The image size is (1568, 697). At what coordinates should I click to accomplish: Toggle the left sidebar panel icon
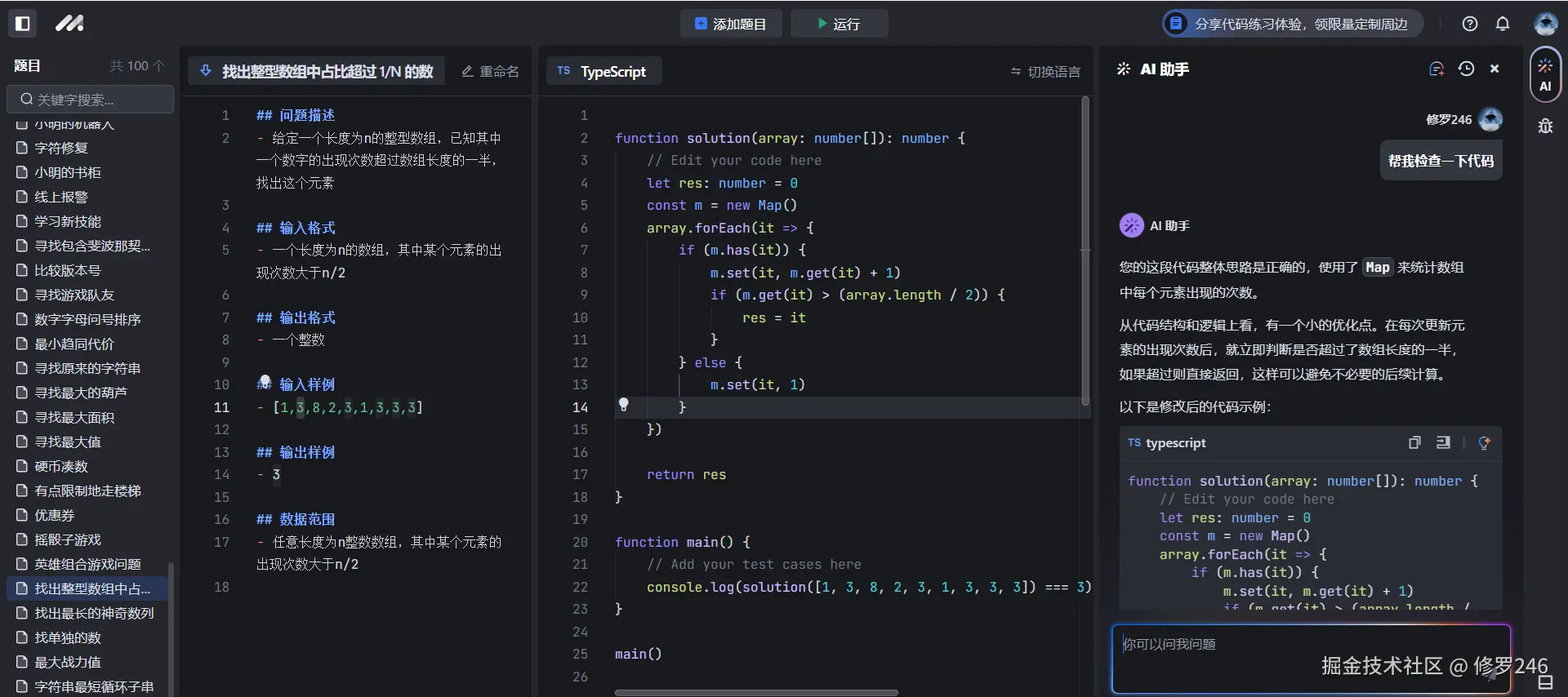click(23, 24)
